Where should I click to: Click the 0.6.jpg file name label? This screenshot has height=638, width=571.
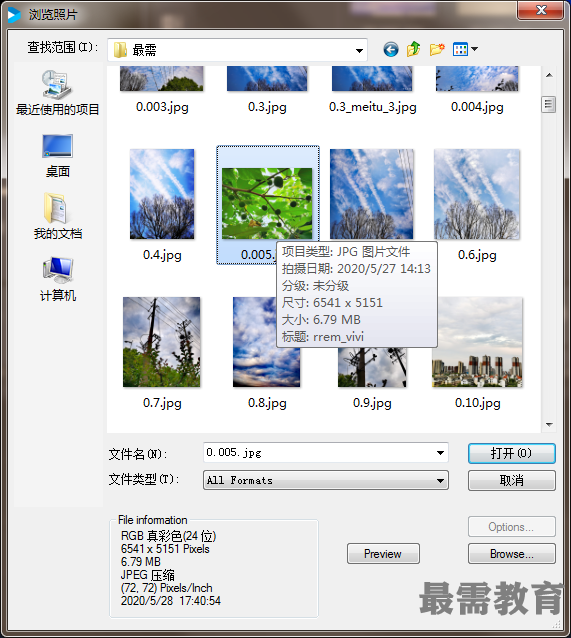[x=477, y=255]
